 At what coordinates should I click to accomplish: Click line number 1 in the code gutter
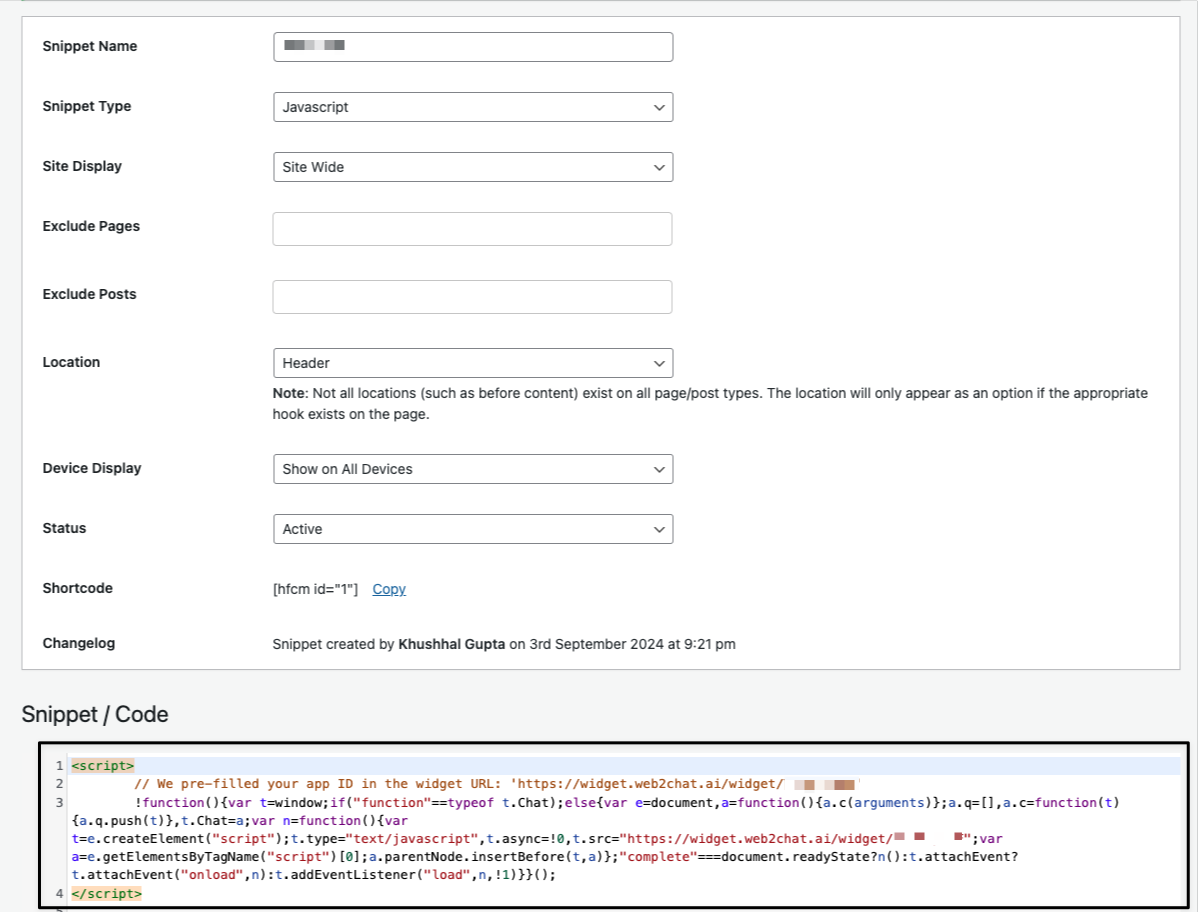point(60,765)
